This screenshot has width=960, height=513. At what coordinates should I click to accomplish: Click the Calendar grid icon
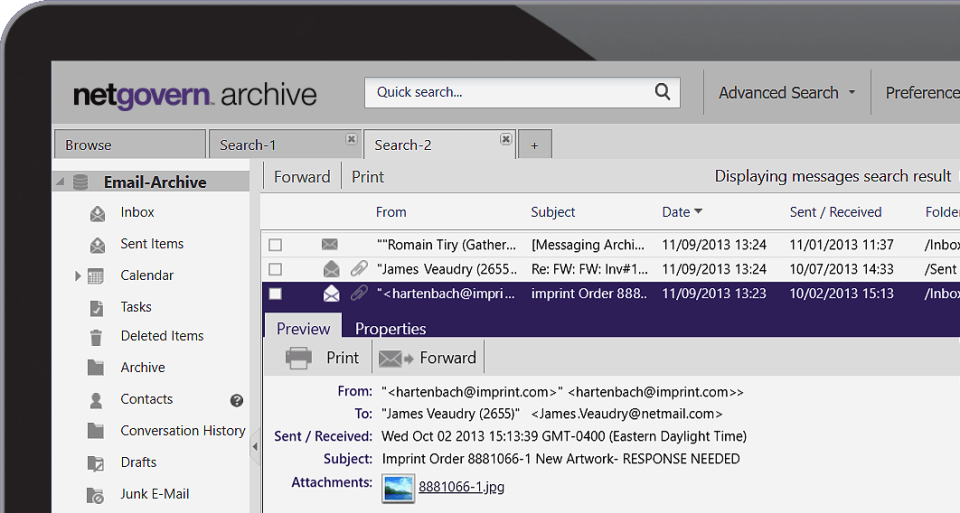pos(96,276)
